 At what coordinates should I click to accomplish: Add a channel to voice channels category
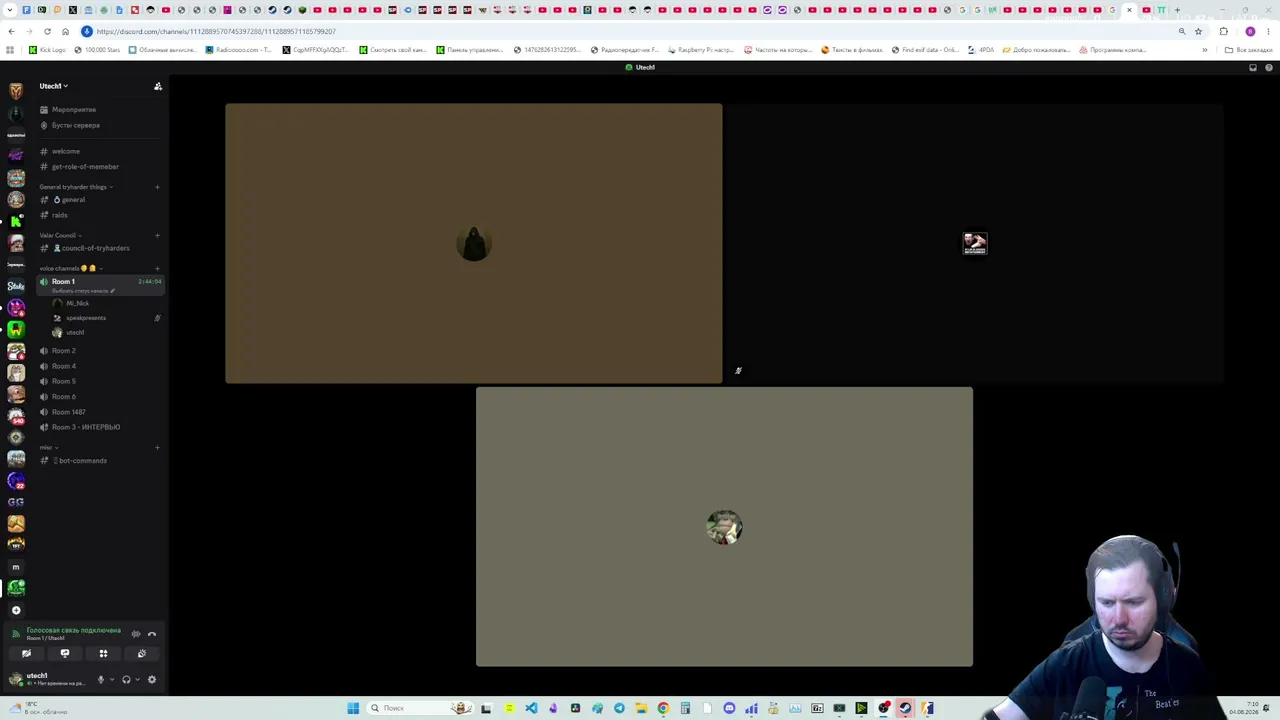click(157, 268)
